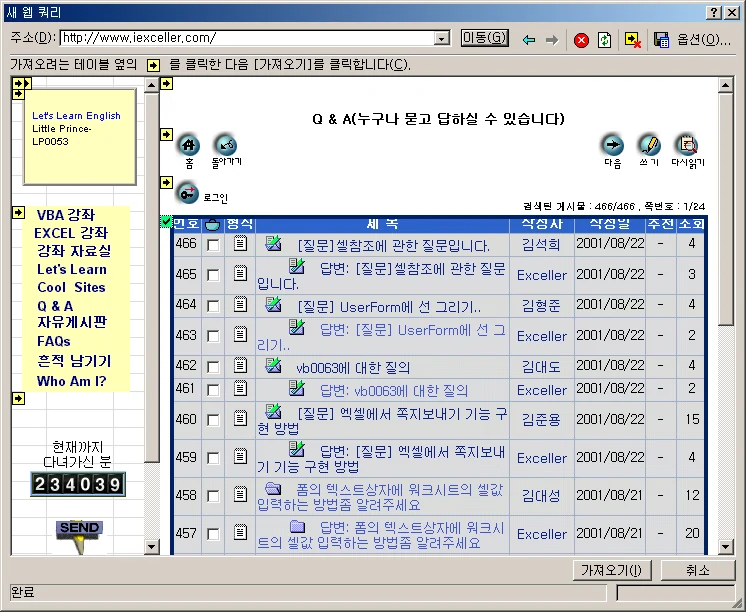The image size is (746, 612).
Task: Click the 이동(G) go button
Action: [485, 38]
